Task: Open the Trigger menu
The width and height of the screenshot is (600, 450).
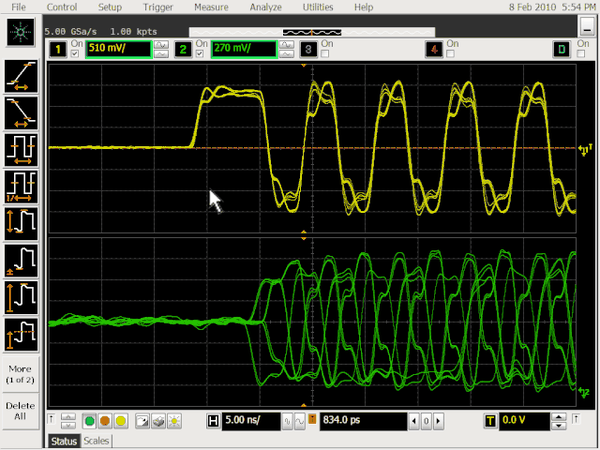Action: pos(158,7)
